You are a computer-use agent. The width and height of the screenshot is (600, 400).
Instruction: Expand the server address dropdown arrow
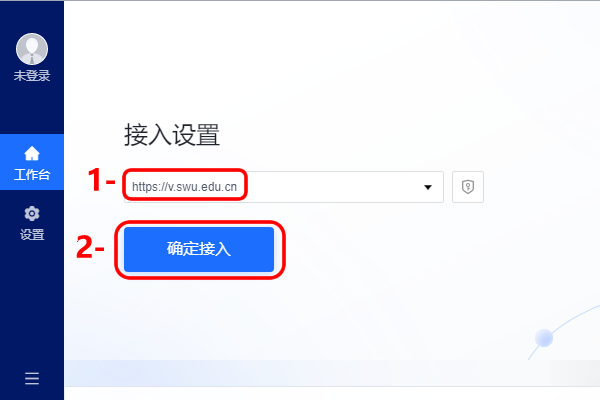click(x=428, y=187)
